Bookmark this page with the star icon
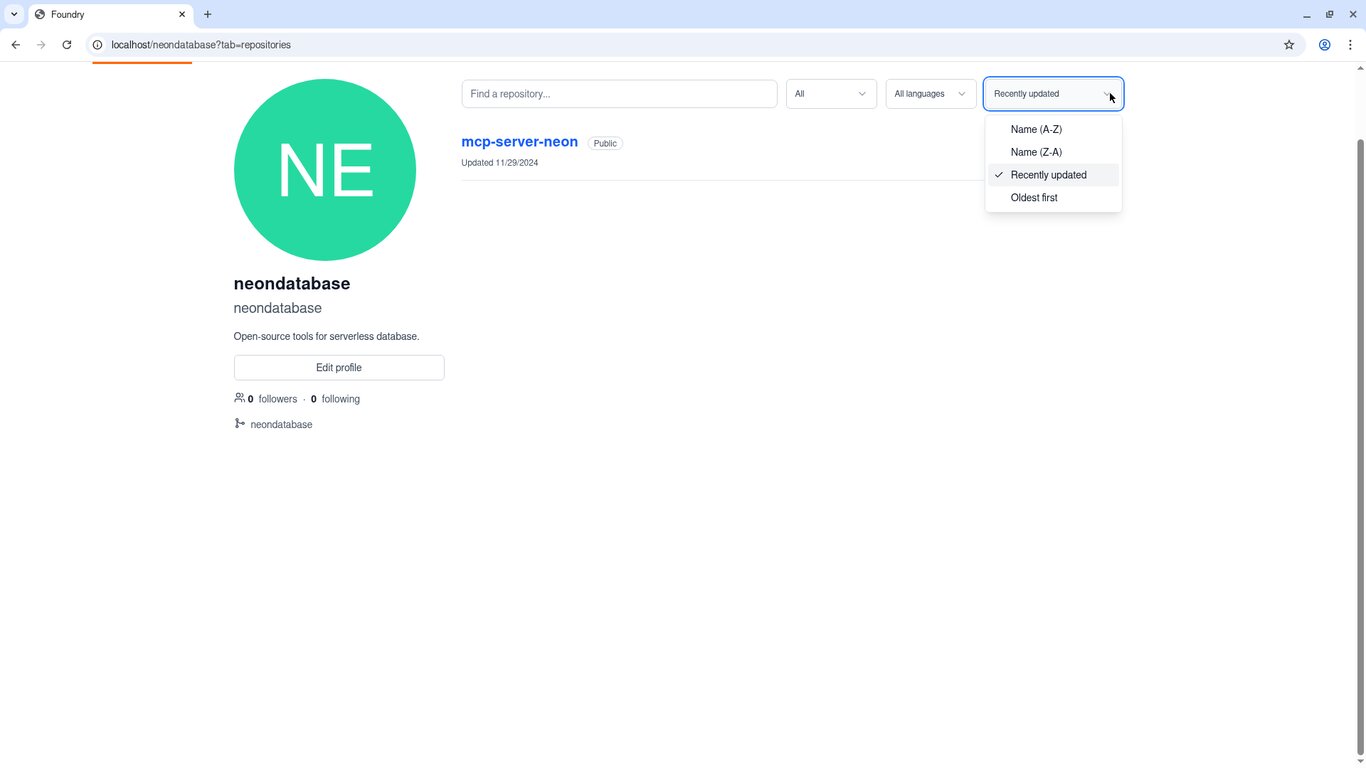 [x=1289, y=45]
